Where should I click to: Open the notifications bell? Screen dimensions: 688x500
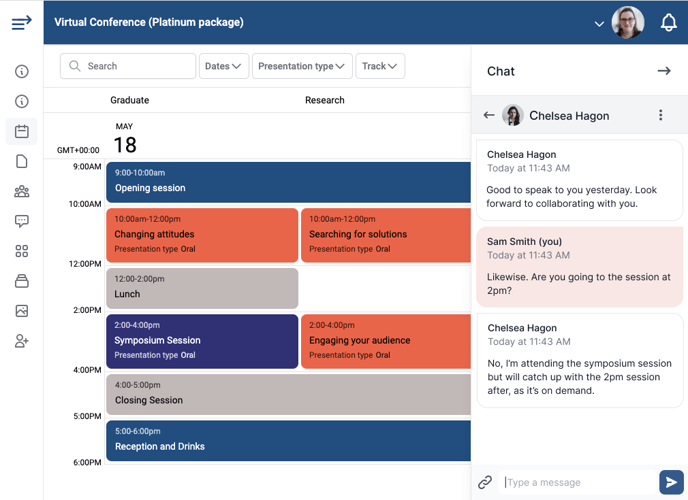pyautogui.click(x=669, y=22)
